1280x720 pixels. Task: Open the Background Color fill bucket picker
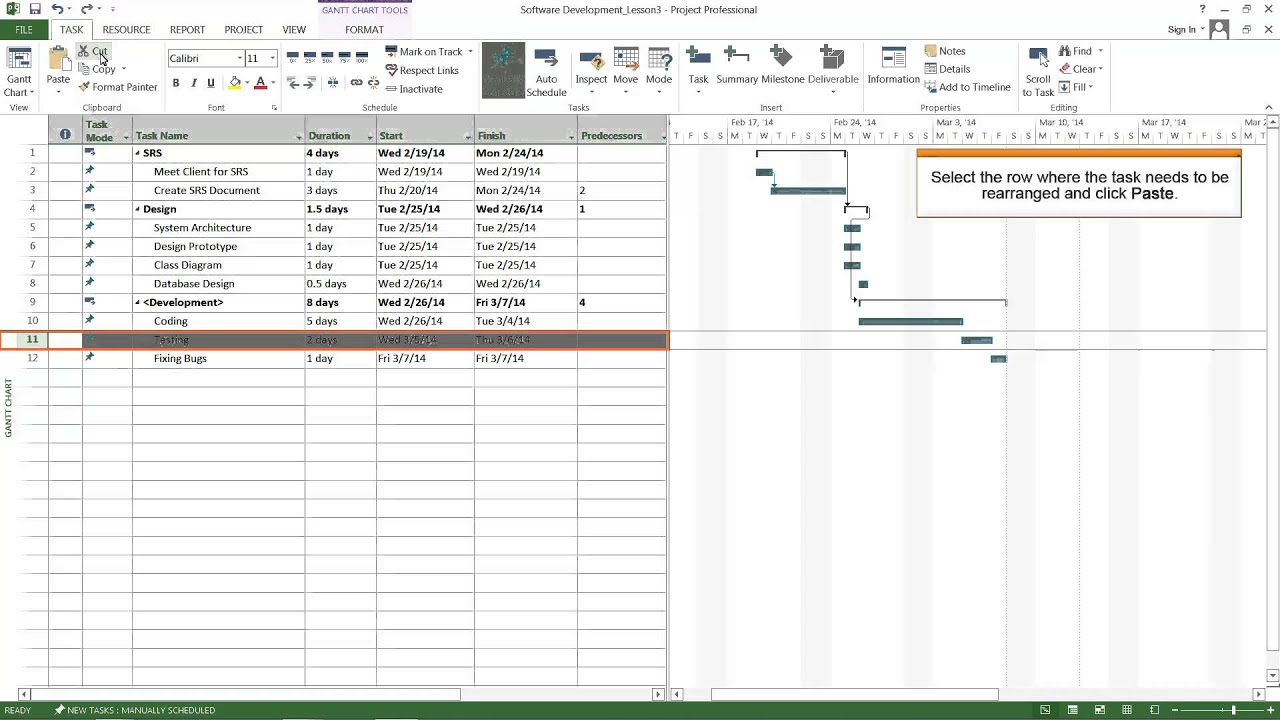pyautogui.click(x=235, y=83)
